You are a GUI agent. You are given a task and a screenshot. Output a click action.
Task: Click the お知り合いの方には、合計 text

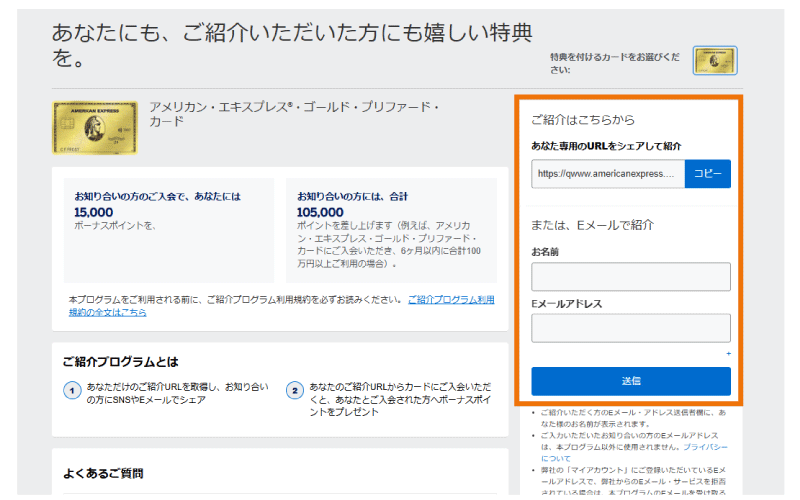pyautogui.click(x=353, y=196)
